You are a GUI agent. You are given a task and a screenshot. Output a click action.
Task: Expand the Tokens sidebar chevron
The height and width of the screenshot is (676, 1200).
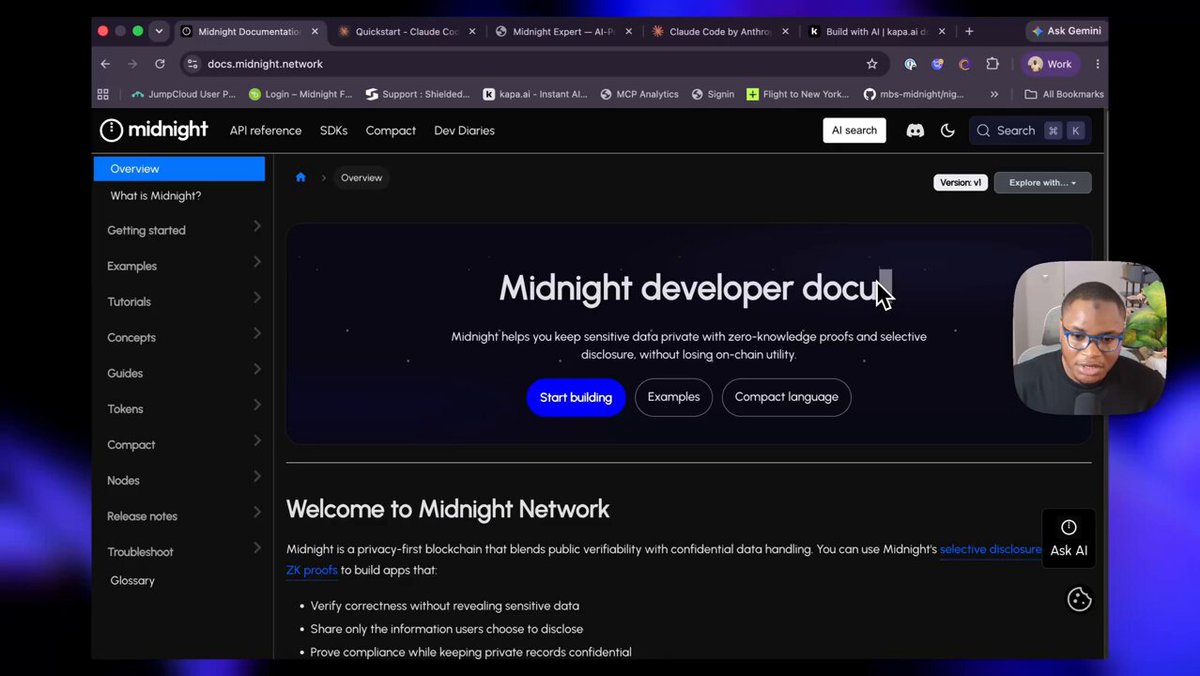click(x=257, y=405)
